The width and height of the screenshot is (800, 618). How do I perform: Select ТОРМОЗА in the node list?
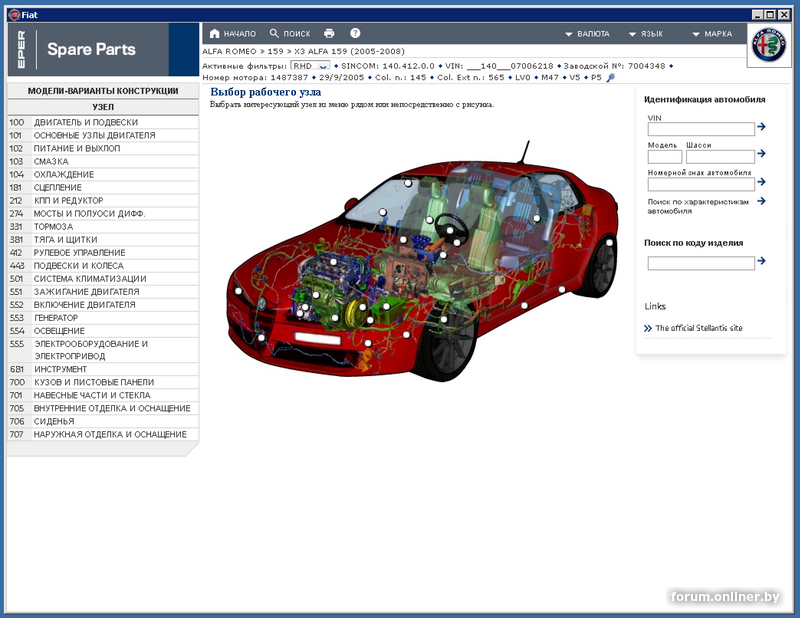tap(52, 227)
